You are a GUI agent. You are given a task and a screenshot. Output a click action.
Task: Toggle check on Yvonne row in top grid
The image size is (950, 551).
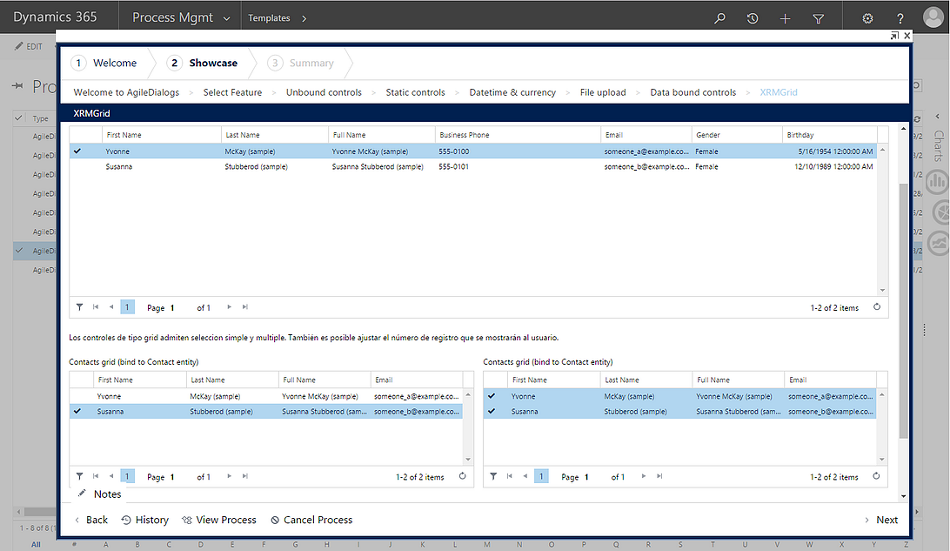coord(77,151)
